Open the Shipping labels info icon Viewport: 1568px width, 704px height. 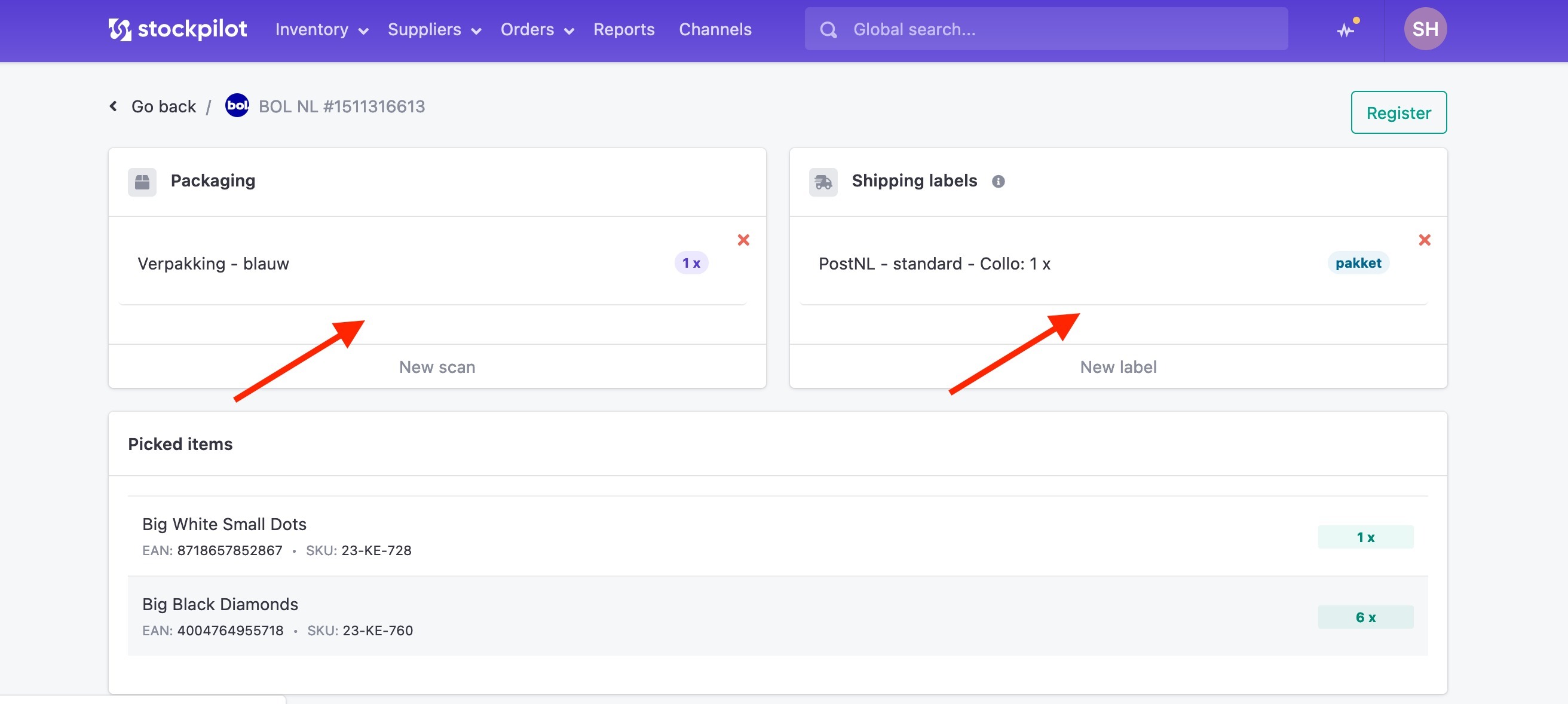[x=999, y=182]
